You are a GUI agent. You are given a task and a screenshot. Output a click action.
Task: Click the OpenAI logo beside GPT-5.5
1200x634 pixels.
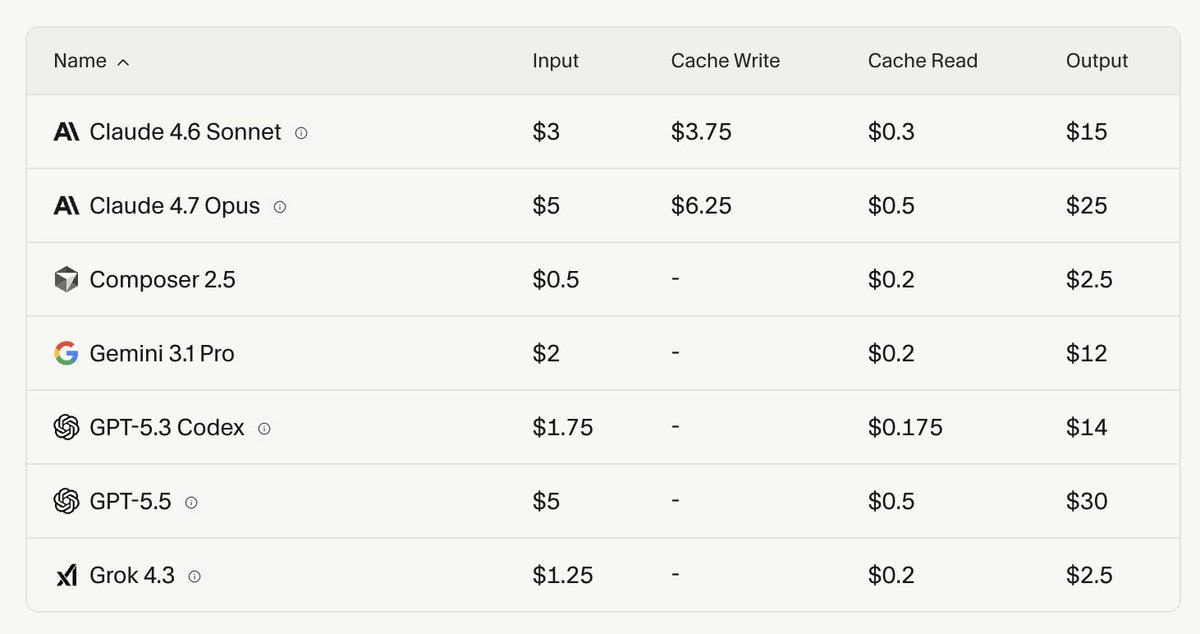pos(66,502)
